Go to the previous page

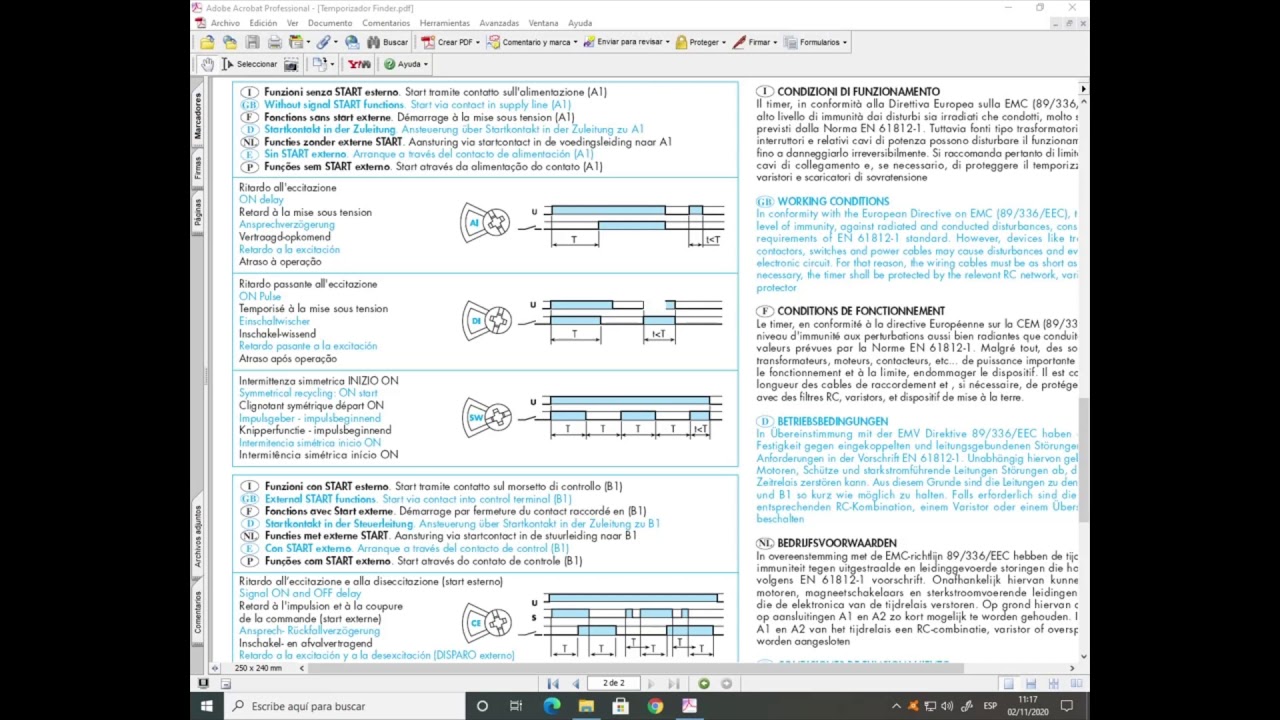point(575,684)
